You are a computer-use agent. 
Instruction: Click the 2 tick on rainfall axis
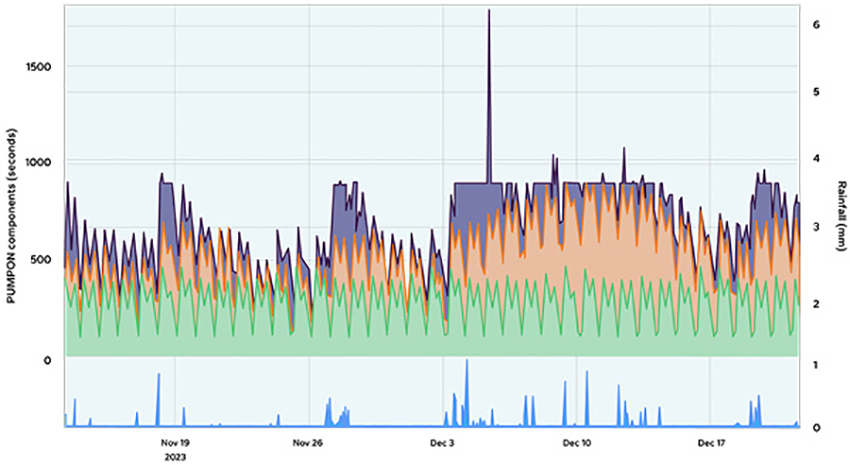pos(817,304)
